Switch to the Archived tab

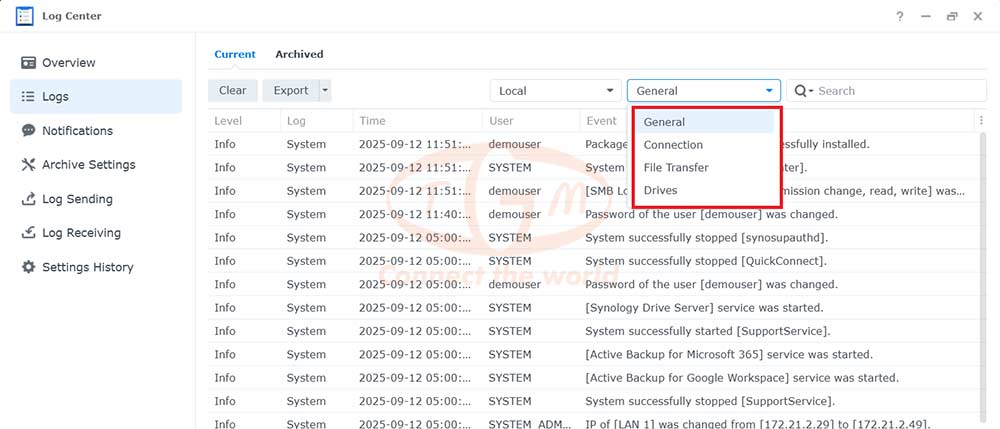coord(299,54)
